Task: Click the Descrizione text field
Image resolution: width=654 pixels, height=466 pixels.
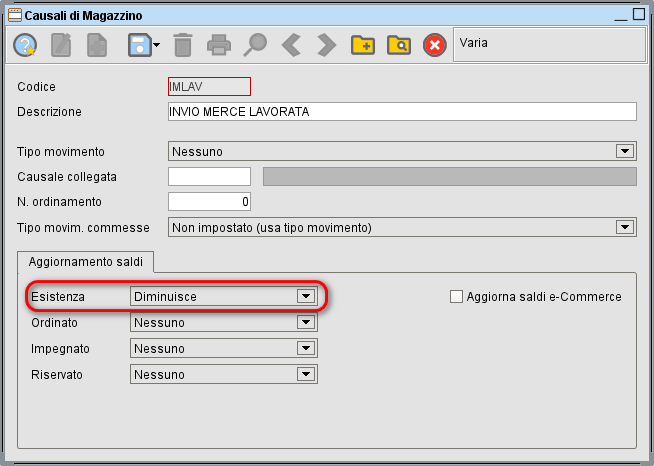Action: coord(402,112)
